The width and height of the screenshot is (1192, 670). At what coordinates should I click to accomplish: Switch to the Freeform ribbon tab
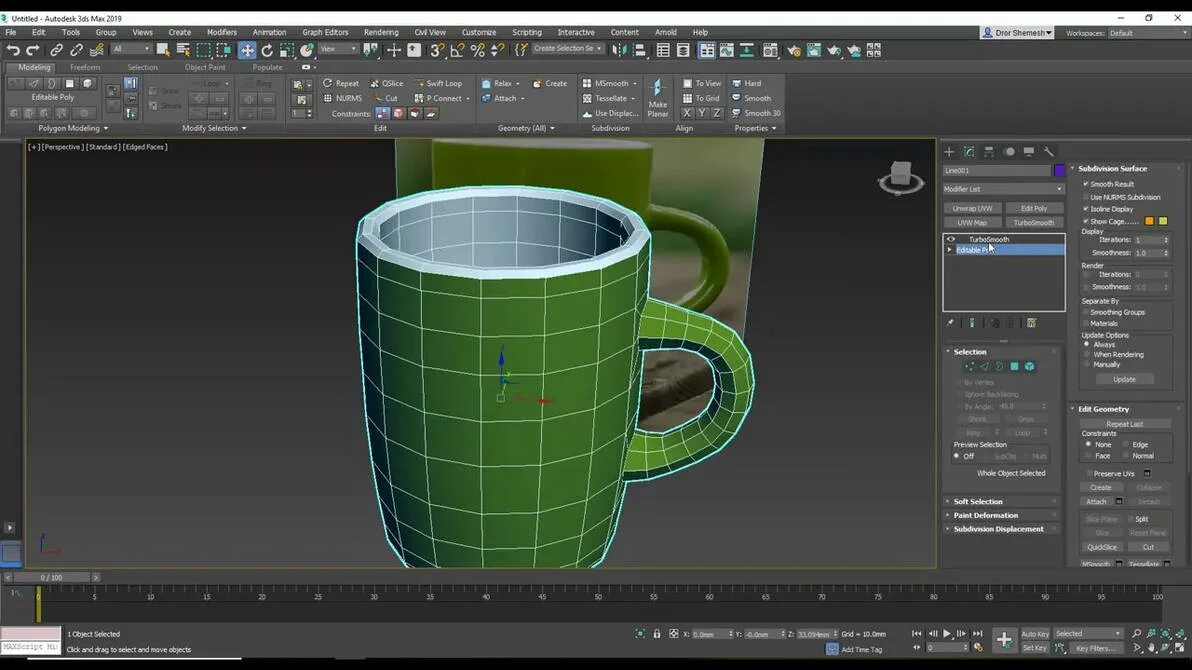click(85, 68)
